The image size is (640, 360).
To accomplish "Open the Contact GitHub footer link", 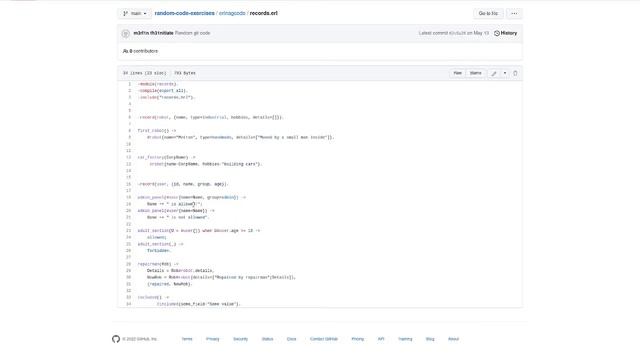I will [x=324, y=339].
